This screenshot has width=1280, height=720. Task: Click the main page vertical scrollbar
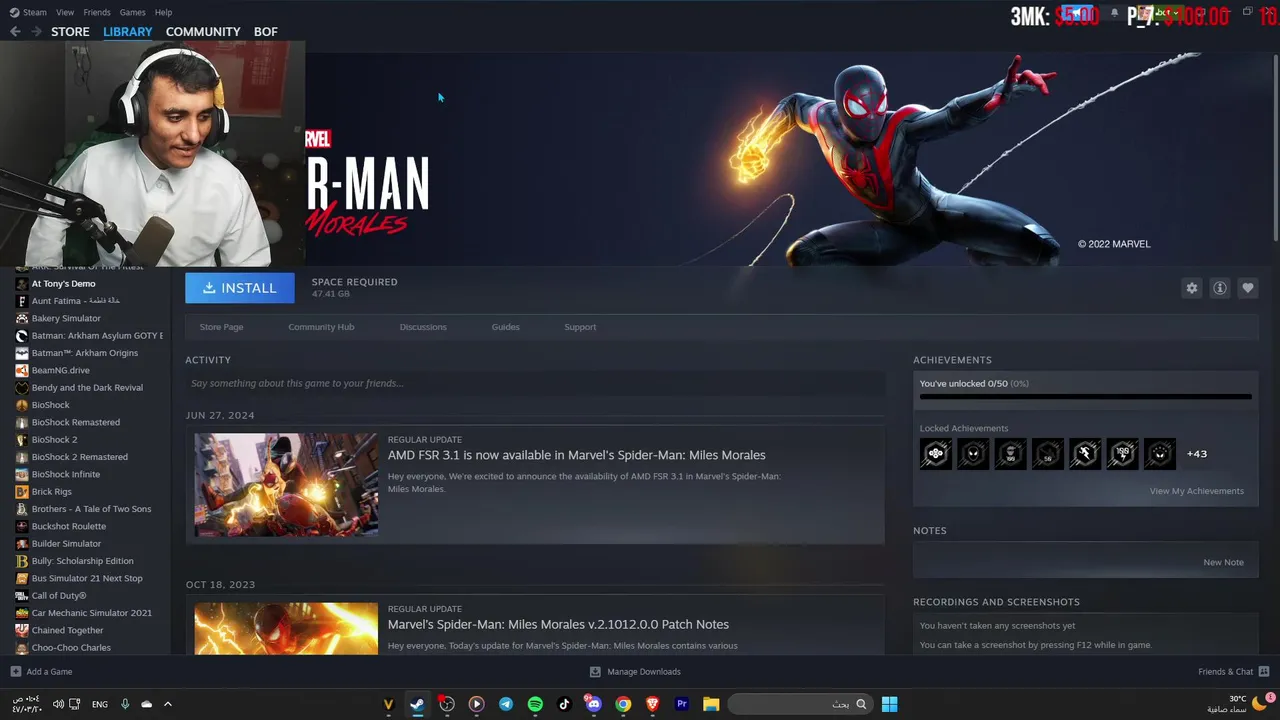pyautogui.click(x=1275, y=147)
